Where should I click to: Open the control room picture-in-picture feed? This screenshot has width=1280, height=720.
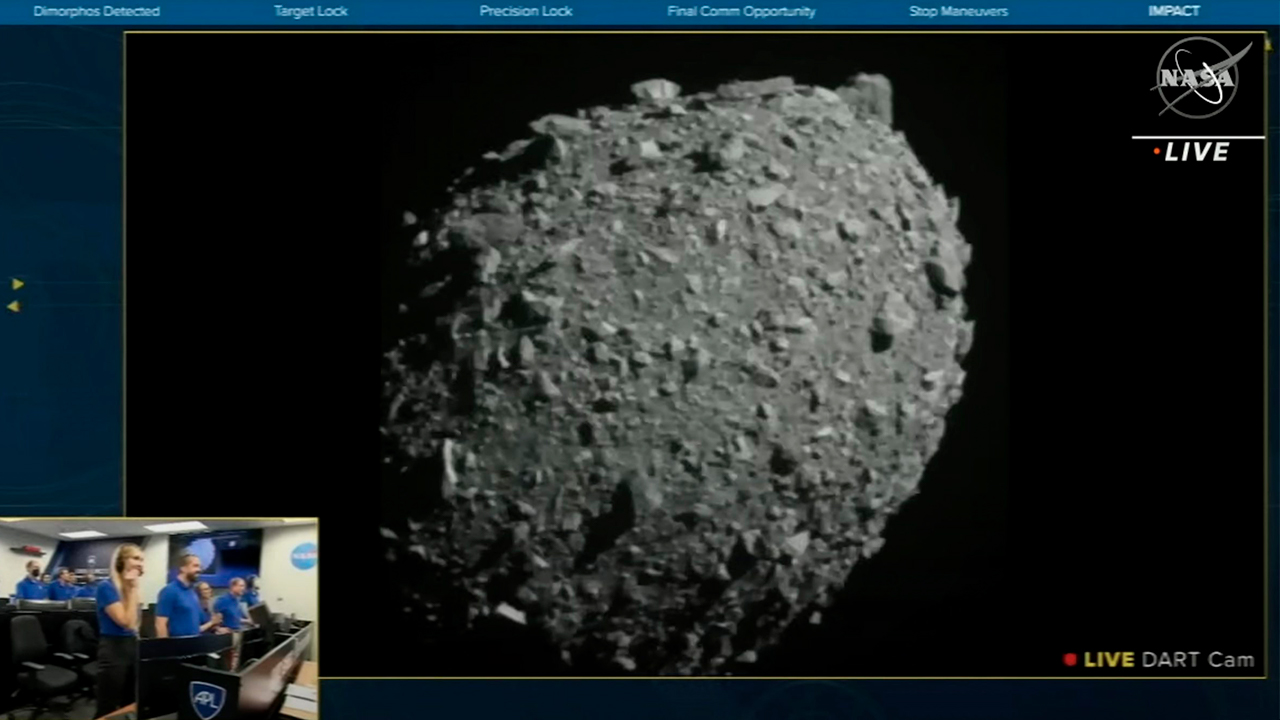point(158,618)
